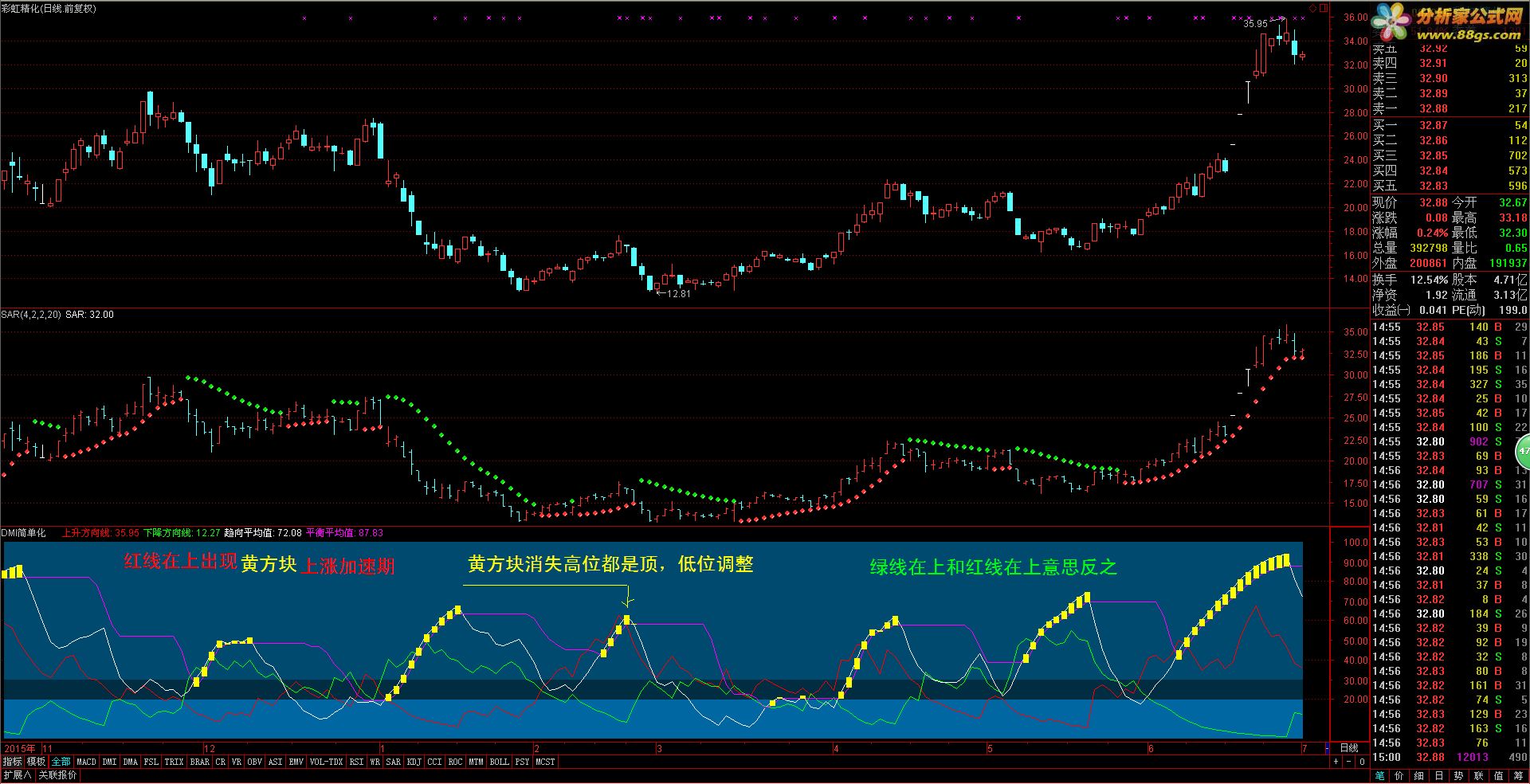Click the 35.95 high price label on chart
The height and width of the screenshot is (784, 1530).
1255,24
